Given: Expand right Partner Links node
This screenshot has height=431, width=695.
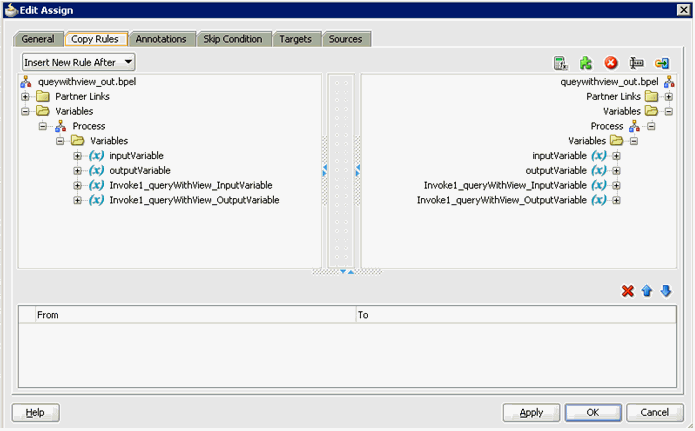Looking at the screenshot, I should pyautogui.click(x=669, y=97).
